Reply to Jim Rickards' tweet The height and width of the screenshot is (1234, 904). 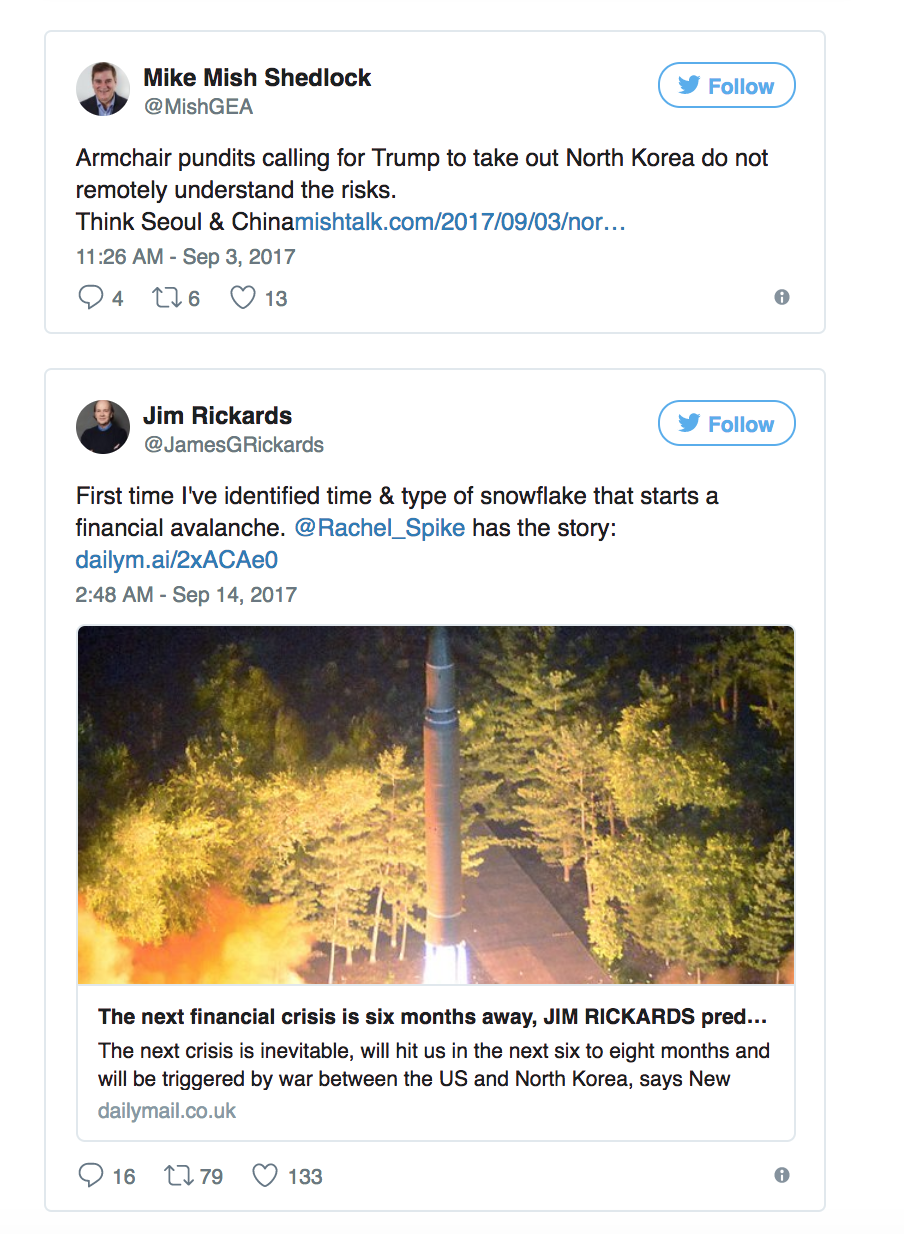pyautogui.click(x=91, y=1176)
